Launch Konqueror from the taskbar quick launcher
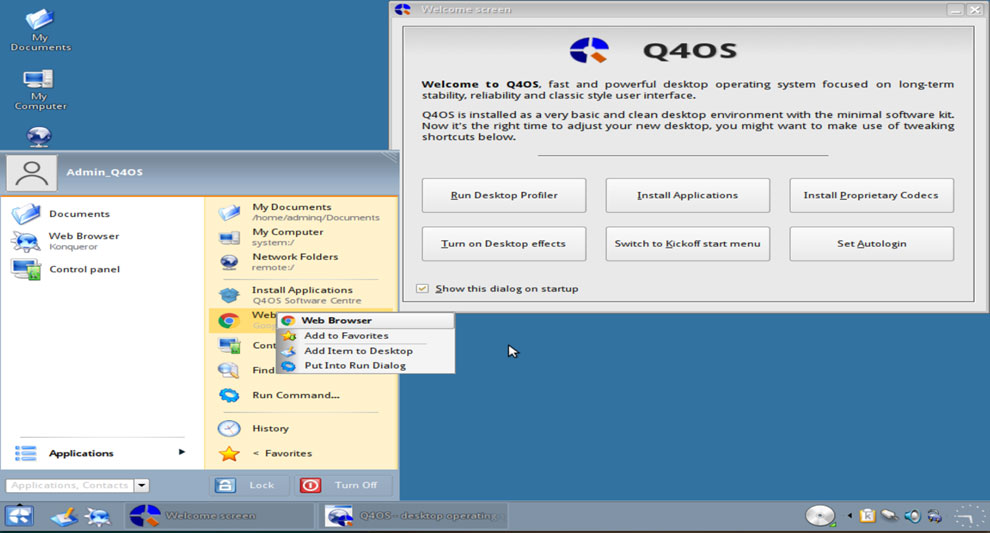The width and height of the screenshot is (990, 533). pos(98,516)
